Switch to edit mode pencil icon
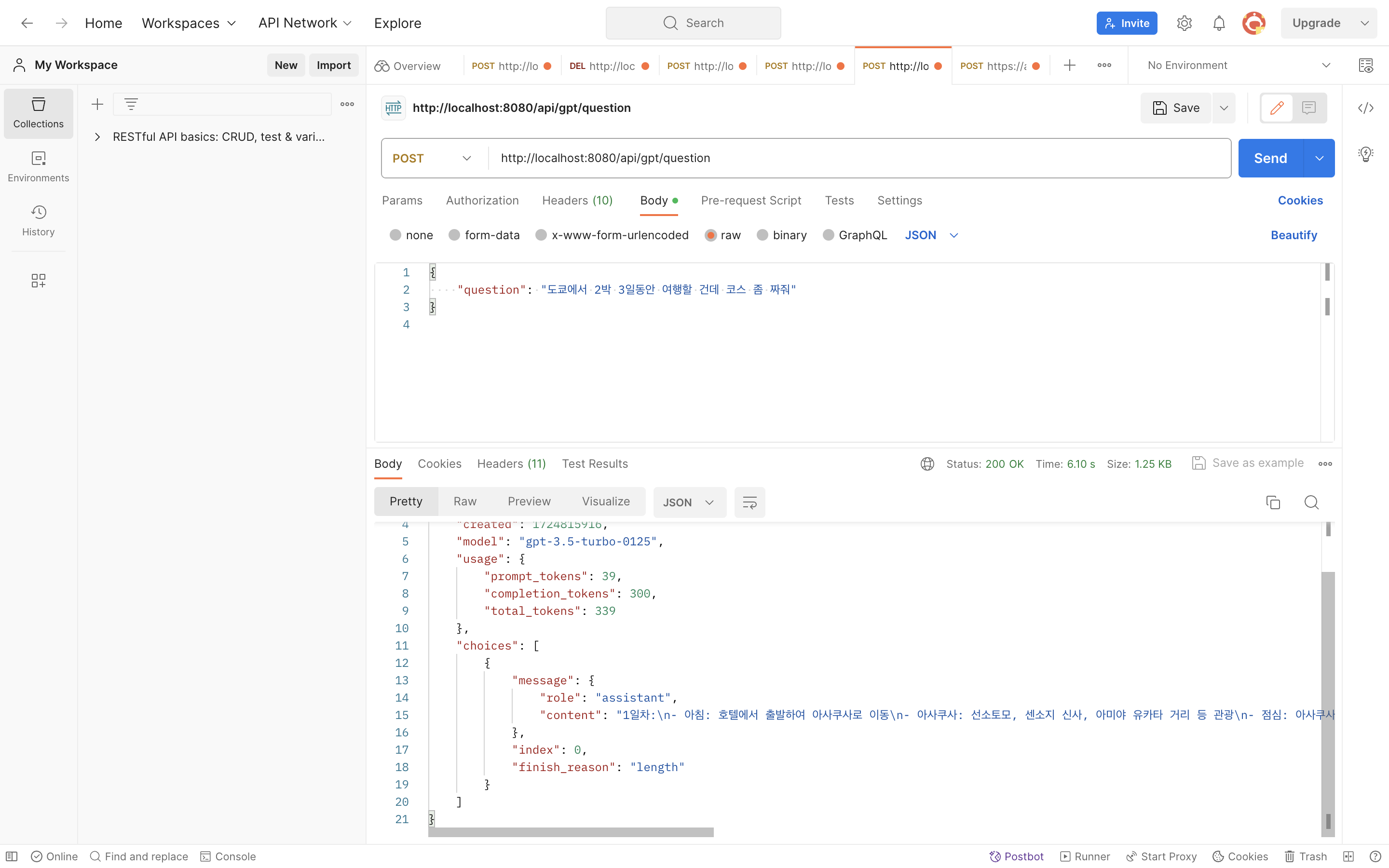 coord(1277,108)
